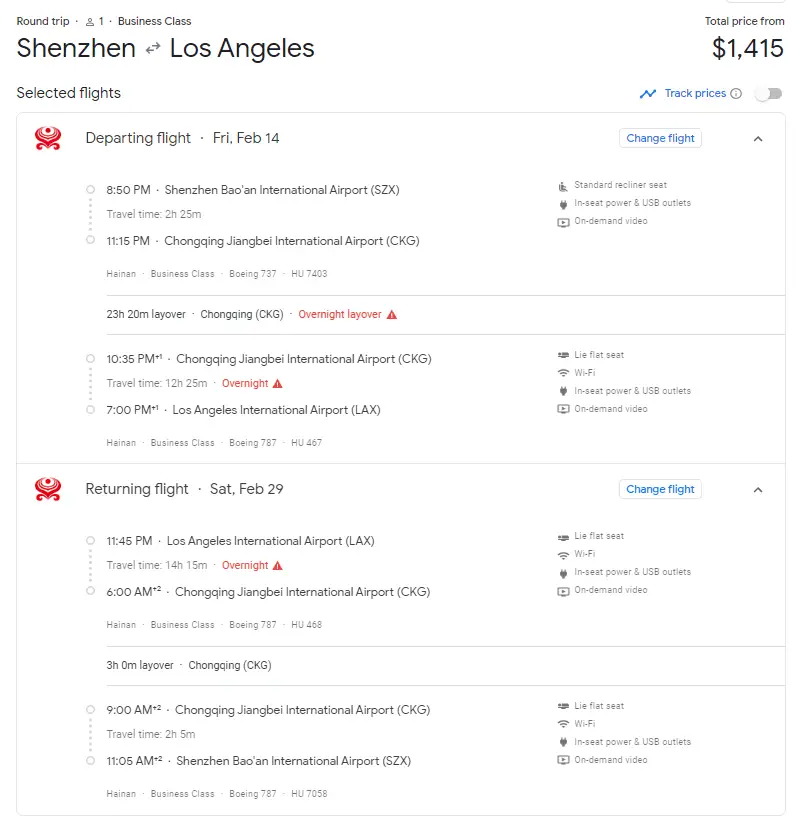The height and width of the screenshot is (829, 809).
Task: Click the passenger count person icon
Action: [x=89, y=21]
